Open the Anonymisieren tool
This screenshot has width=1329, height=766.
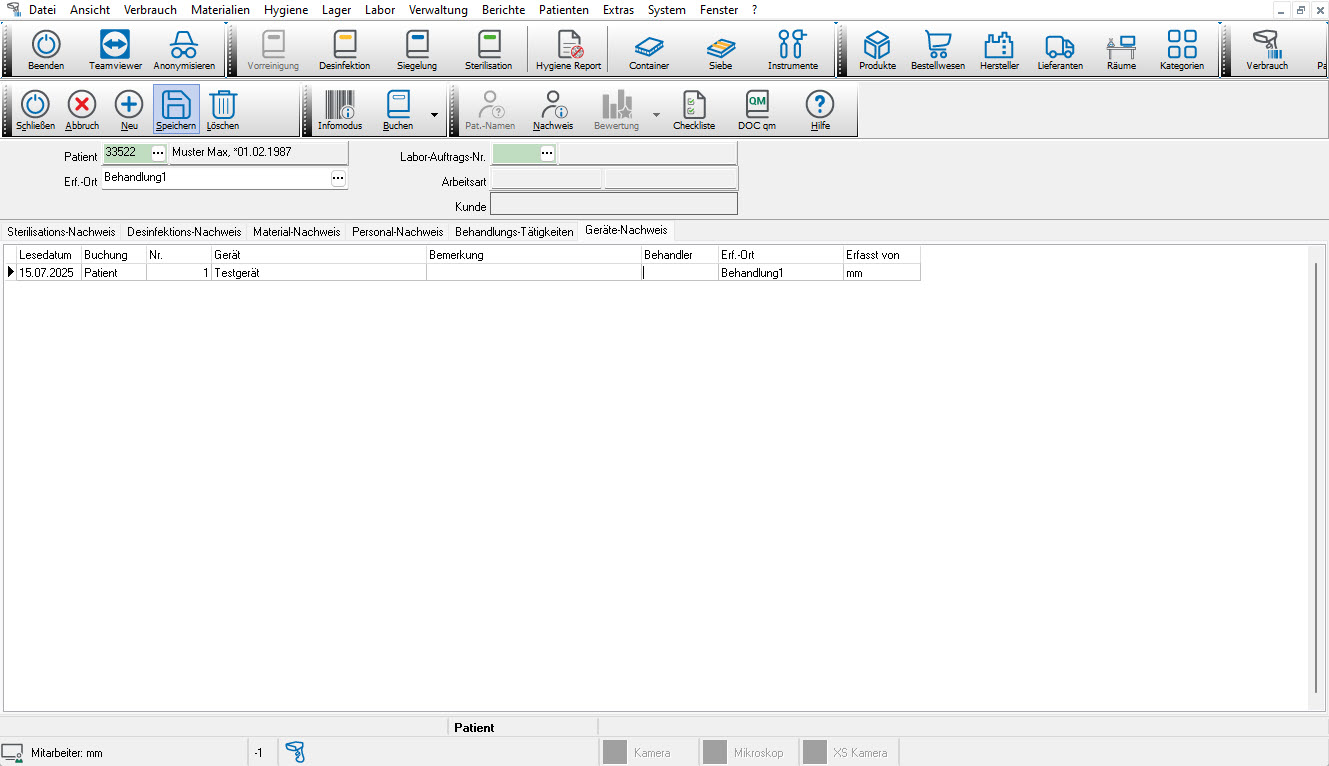[x=184, y=49]
